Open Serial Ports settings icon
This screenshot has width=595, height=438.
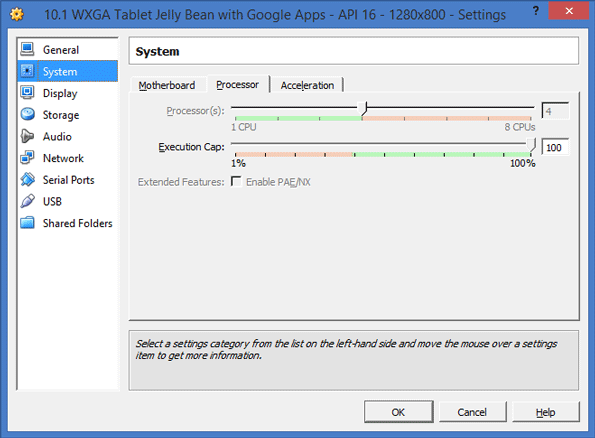27,179
